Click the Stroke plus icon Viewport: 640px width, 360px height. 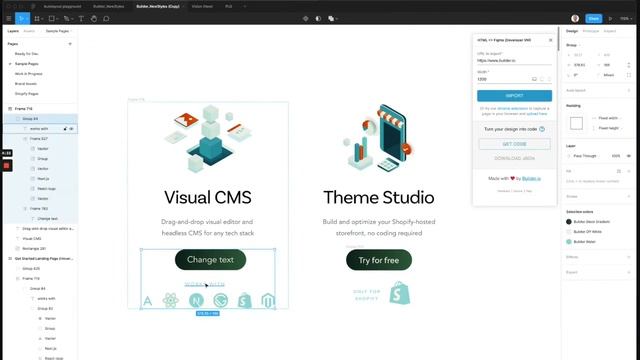pyautogui.click(x=629, y=196)
